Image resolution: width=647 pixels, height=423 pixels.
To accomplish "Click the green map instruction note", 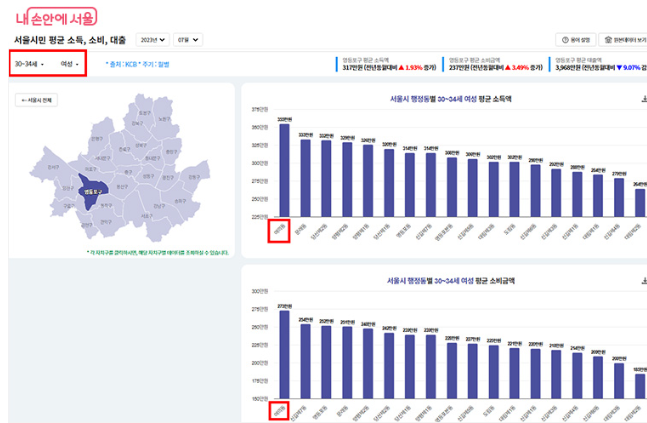I will click(x=158, y=253).
